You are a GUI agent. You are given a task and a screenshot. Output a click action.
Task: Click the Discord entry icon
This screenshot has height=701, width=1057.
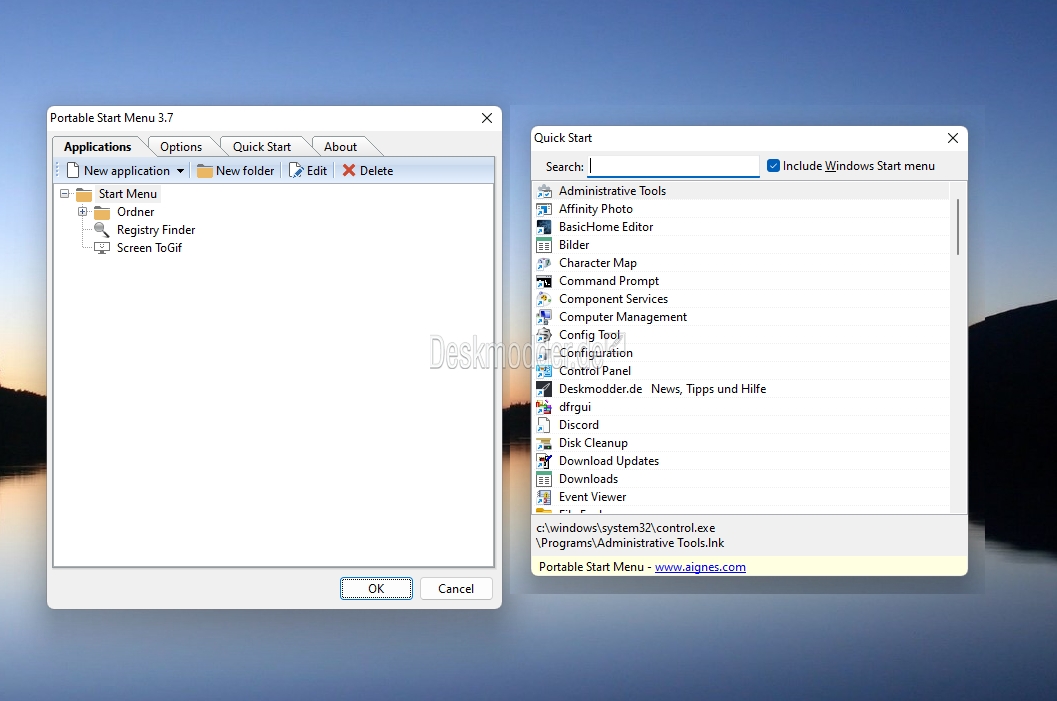[544, 425]
